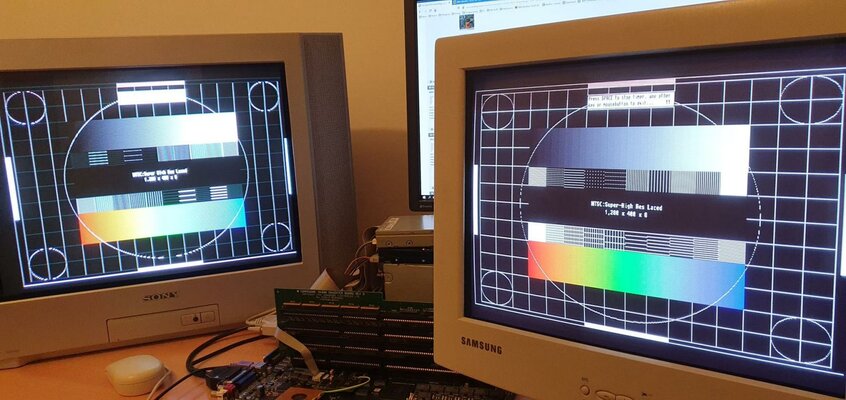This screenshot has height=400, width=846.
Task: Click top-right corner circle on Samsung test pattern
Action: pyautogui.click(x=810, y=99)
